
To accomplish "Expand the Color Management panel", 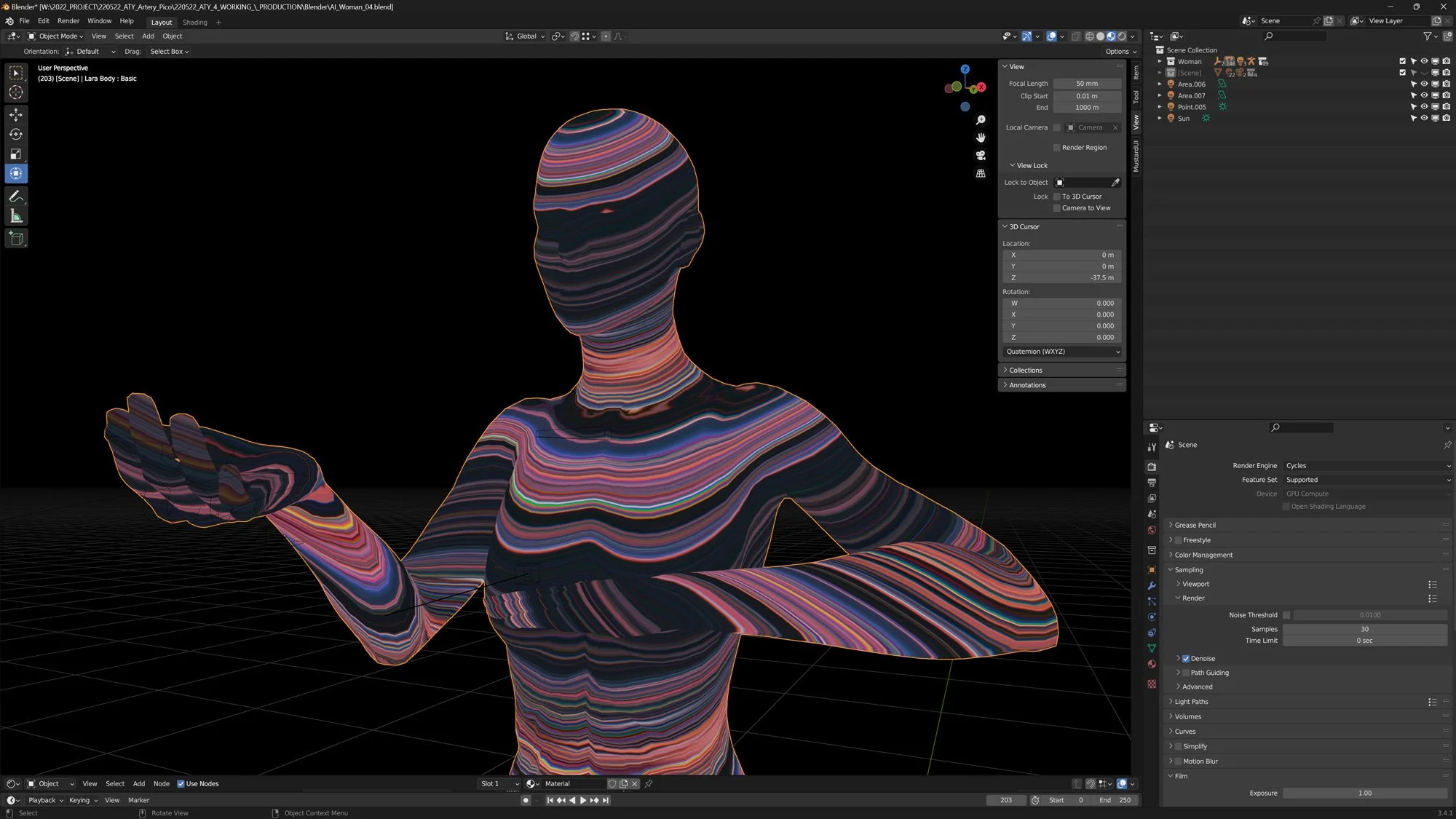I will coord(1203,555).
